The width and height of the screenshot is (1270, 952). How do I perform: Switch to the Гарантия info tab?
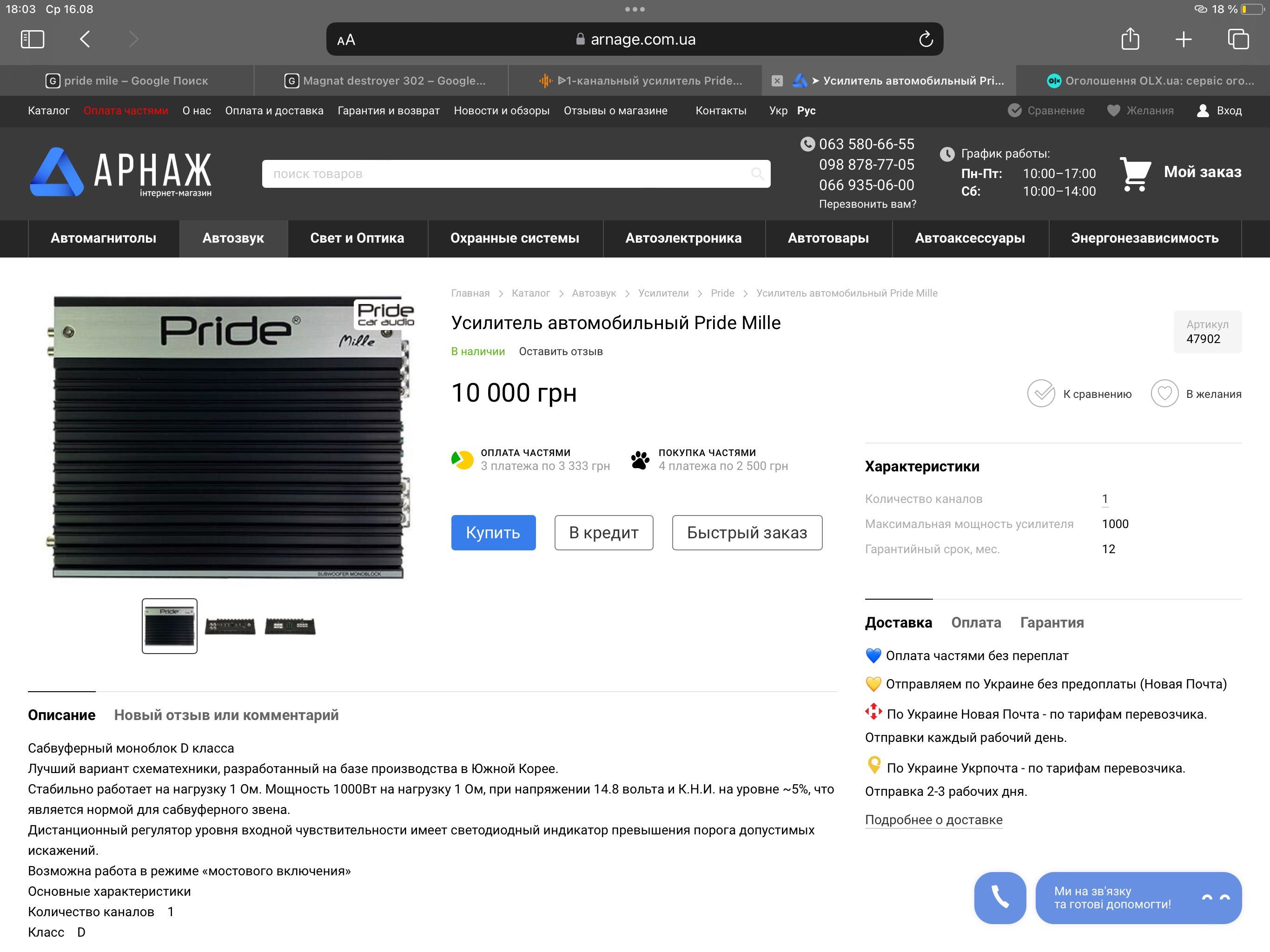1052,623
